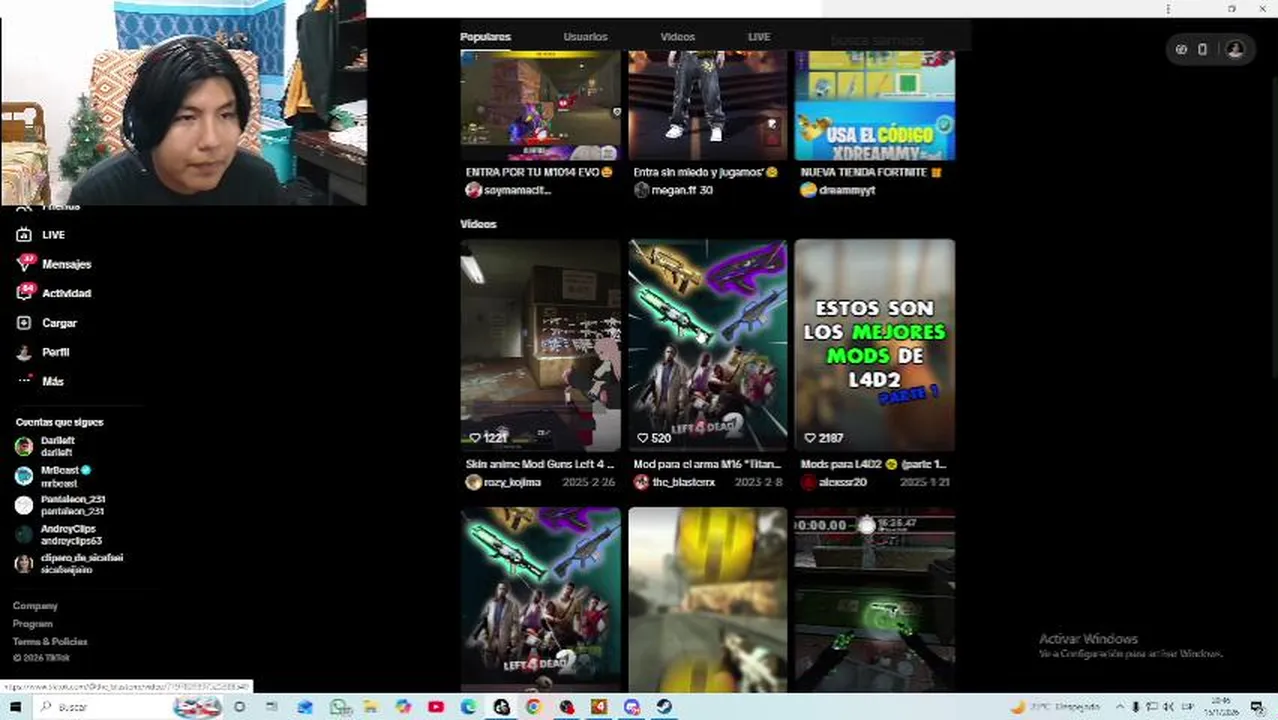Open Chrome from the taskbar
1278x720 pixels.
[533, 707]
